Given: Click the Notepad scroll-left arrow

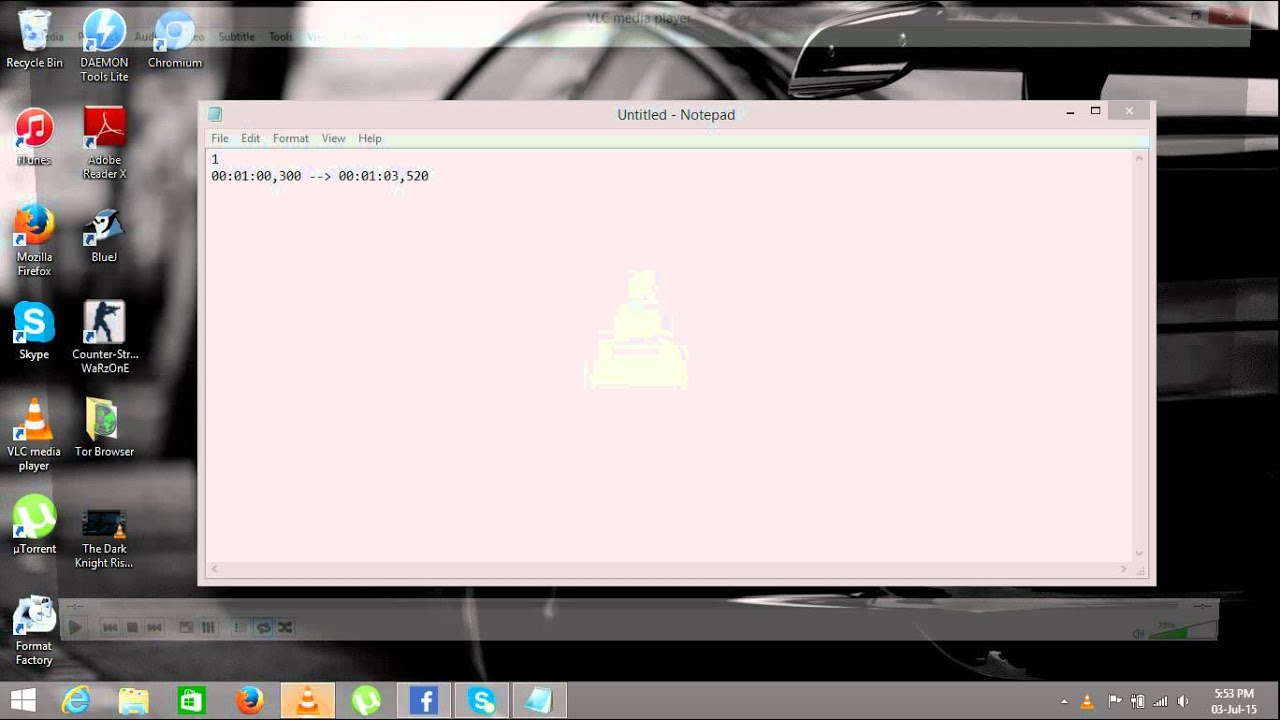Looking at the screenshot, I should click(214, 569).
